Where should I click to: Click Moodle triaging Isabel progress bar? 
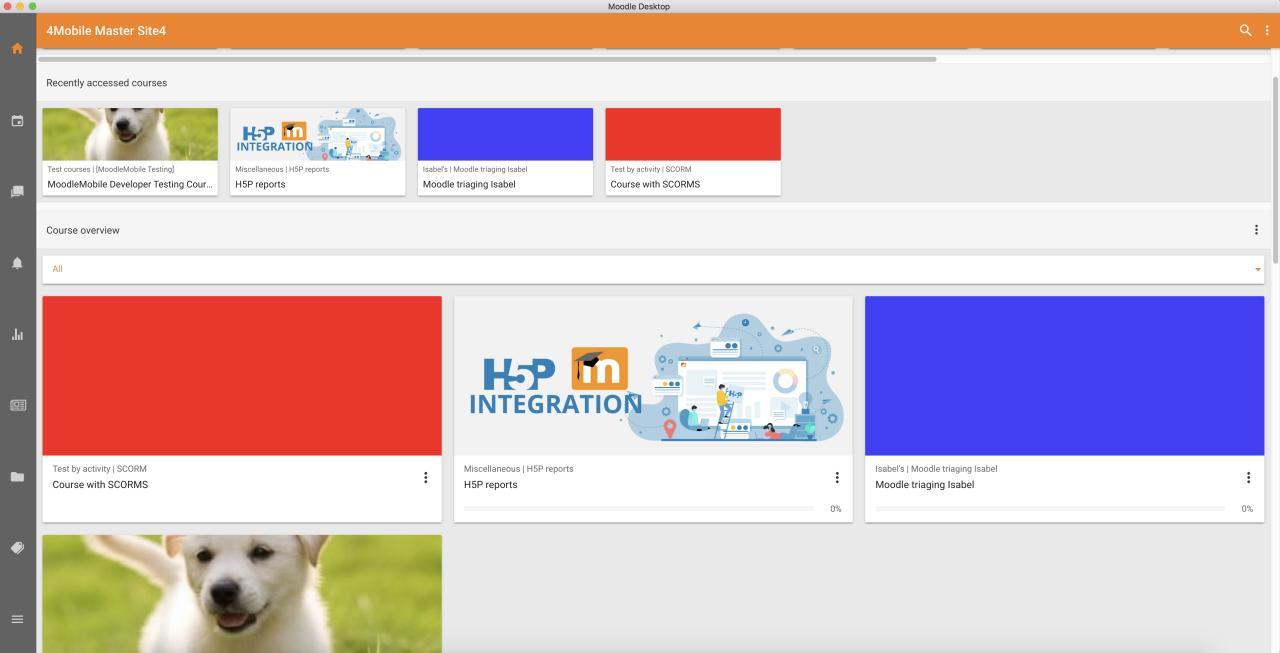click(1050, 509)
